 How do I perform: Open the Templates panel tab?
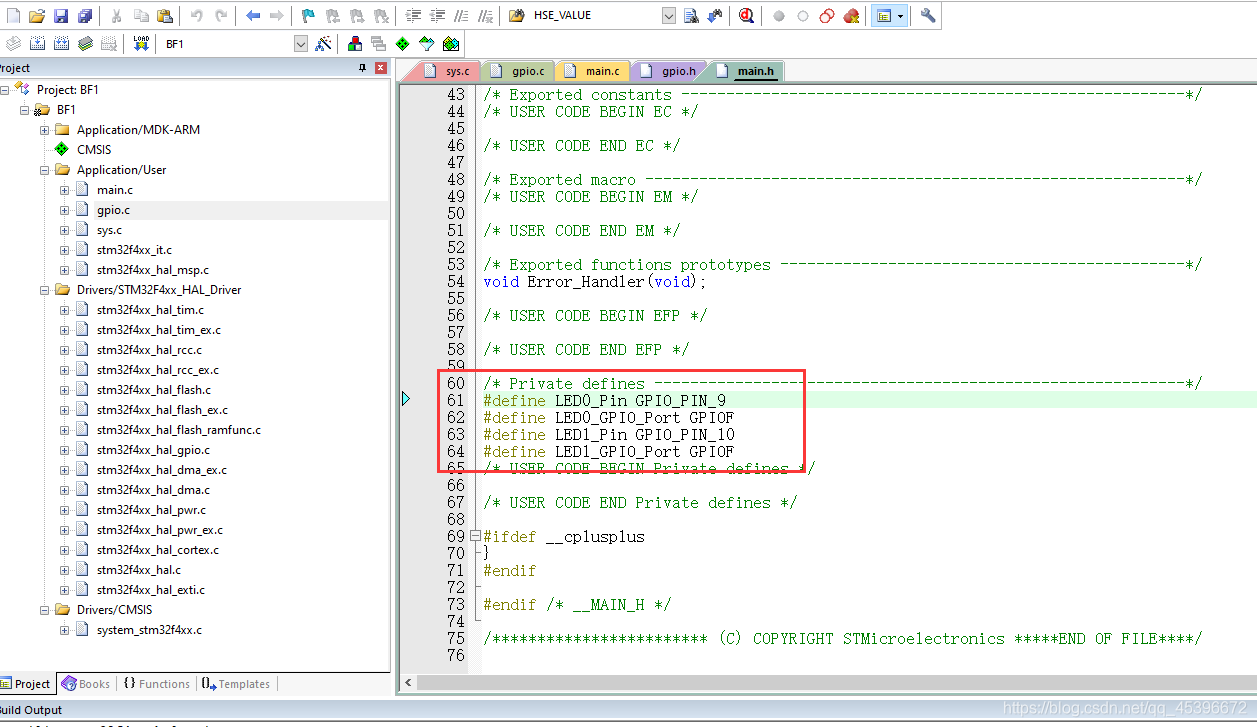[236, 684]
